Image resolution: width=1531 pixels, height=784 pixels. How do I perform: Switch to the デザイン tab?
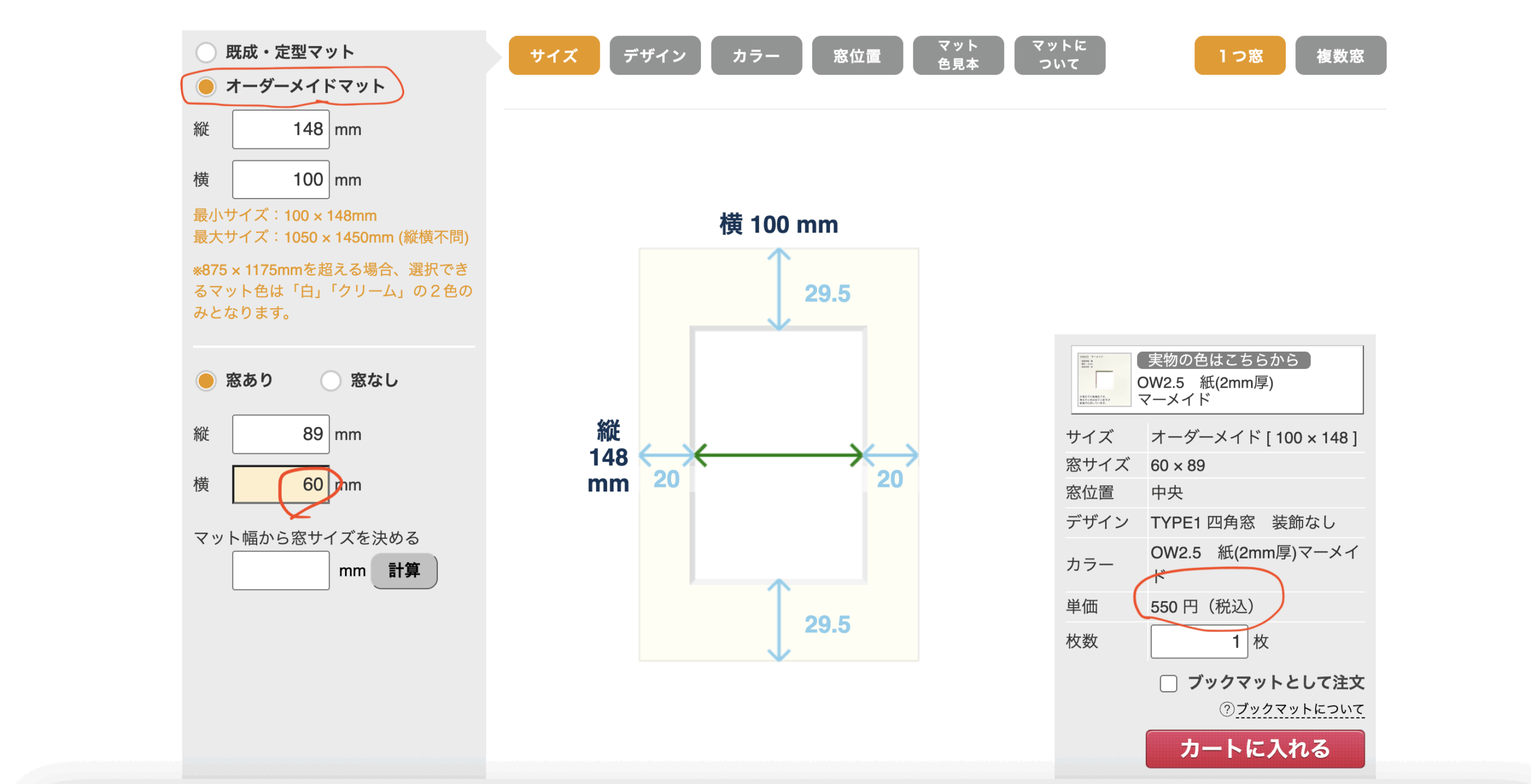655,56
